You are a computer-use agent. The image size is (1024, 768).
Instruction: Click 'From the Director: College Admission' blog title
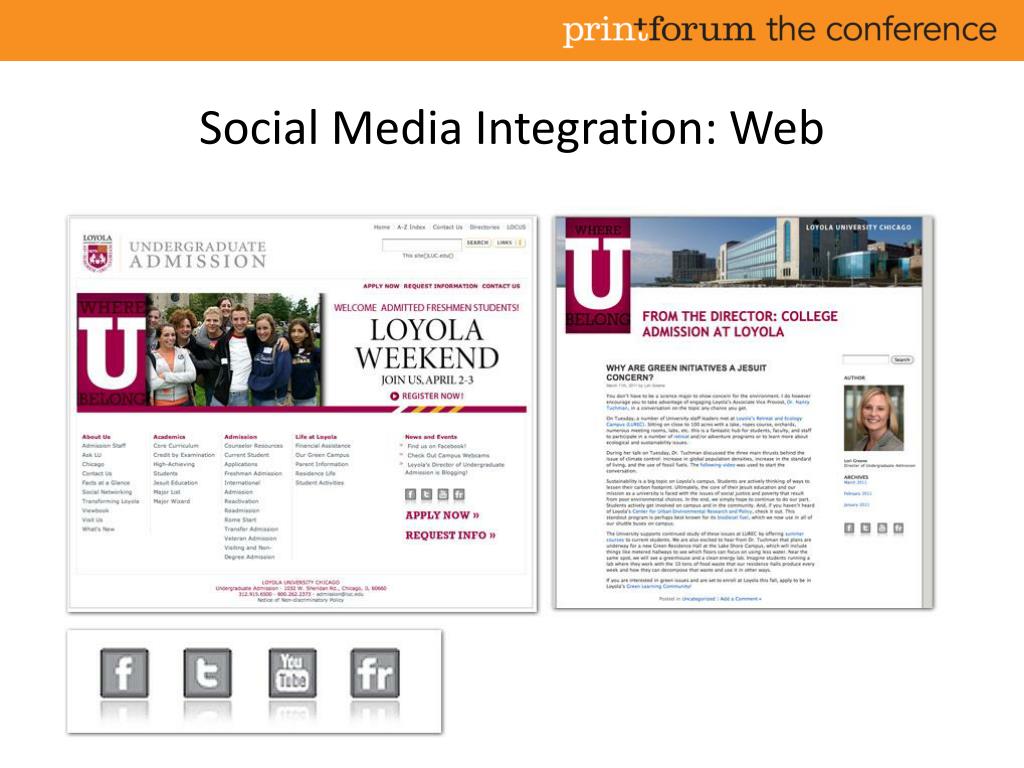coord(739,324)
